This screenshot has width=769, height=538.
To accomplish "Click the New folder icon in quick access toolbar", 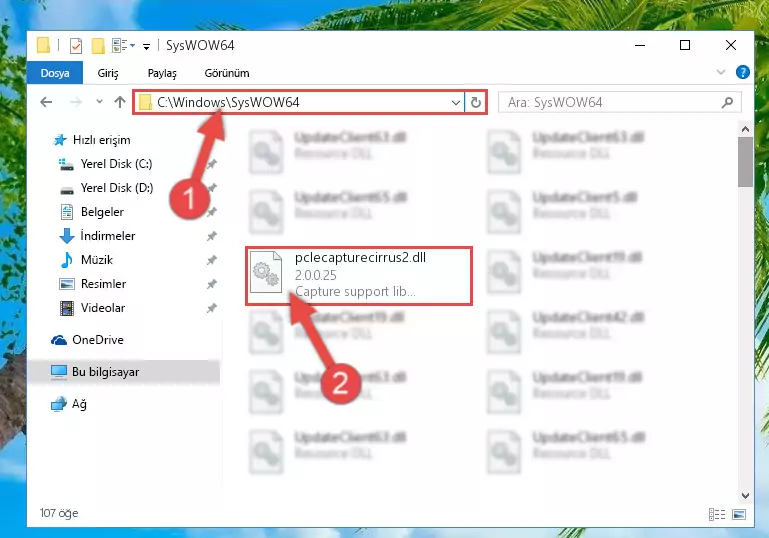I will [x=98, y=46].
